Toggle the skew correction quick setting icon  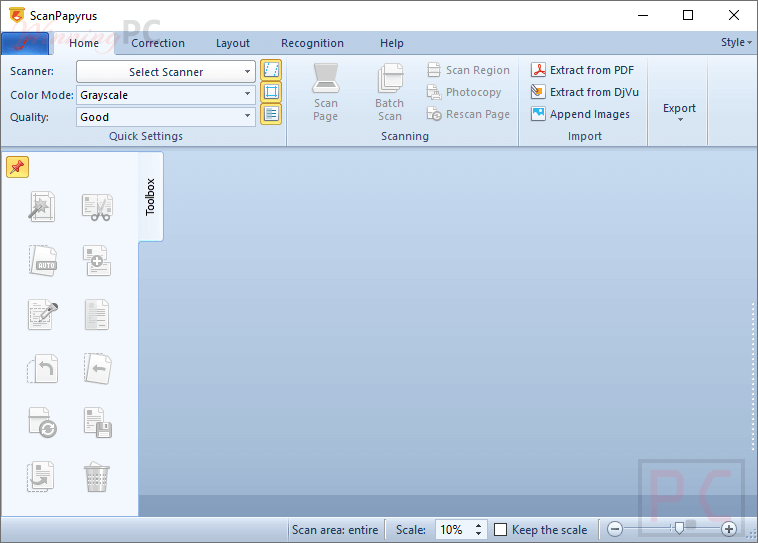point(271,70)
